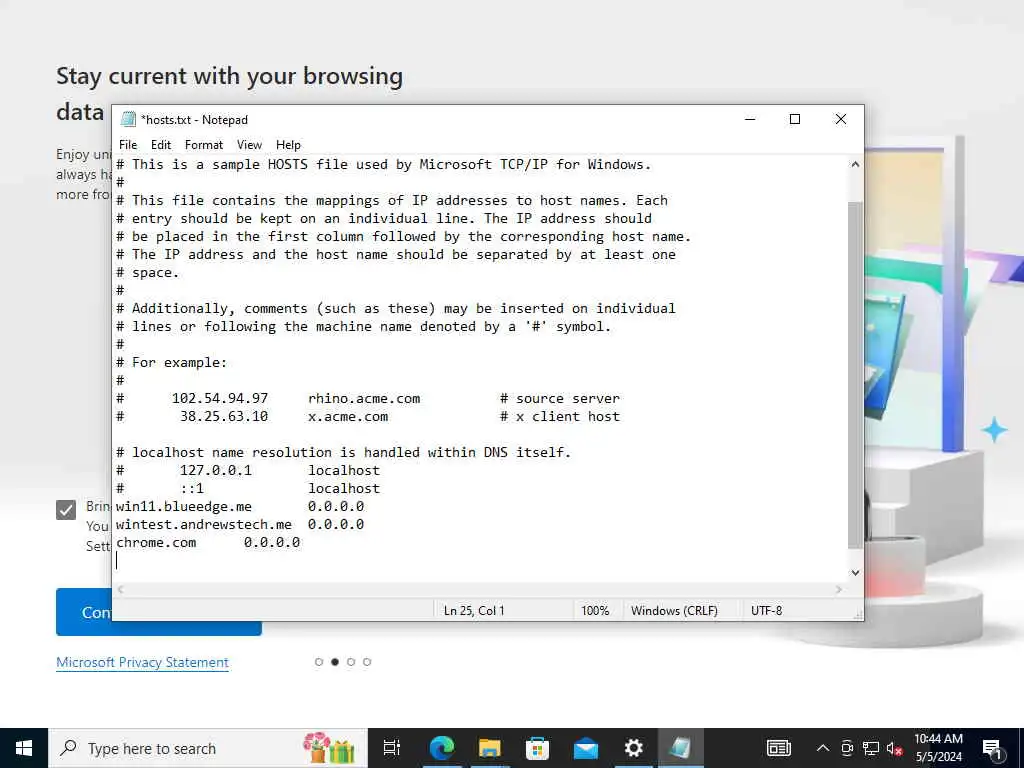Open the Windows Start menu
The width and height of the screenshot is (1024, 768).
(x=24, y=748)
